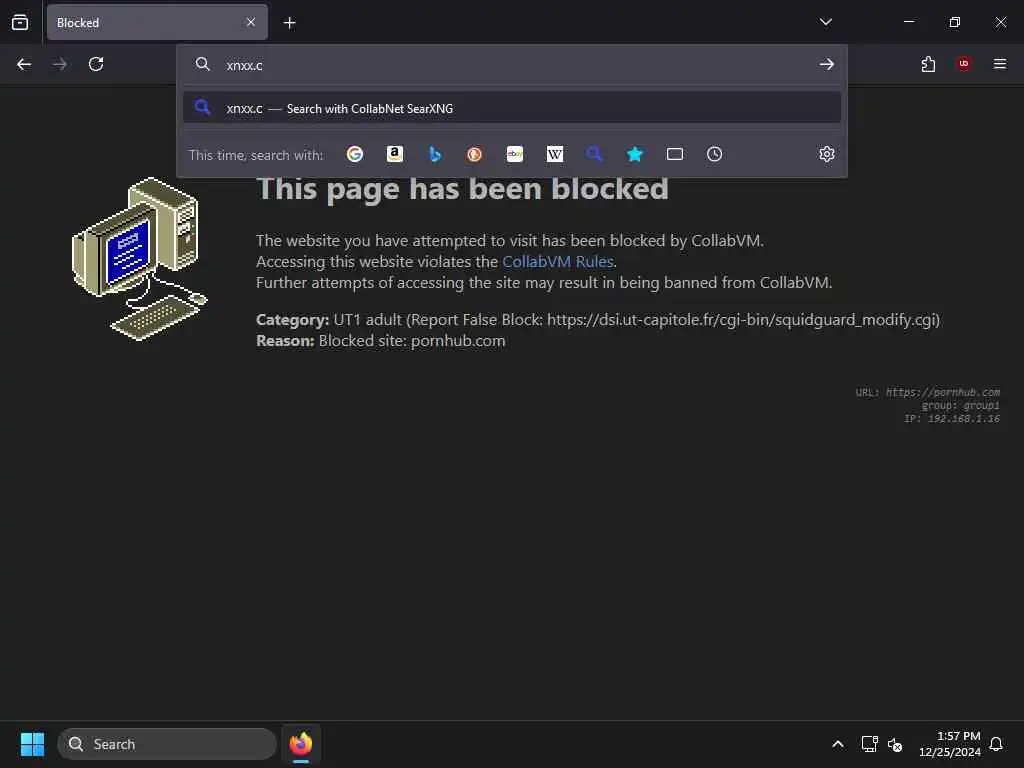Click the retro computer illustration
Viewport: 1024px width, 768px height.
[x=140, y=259]
